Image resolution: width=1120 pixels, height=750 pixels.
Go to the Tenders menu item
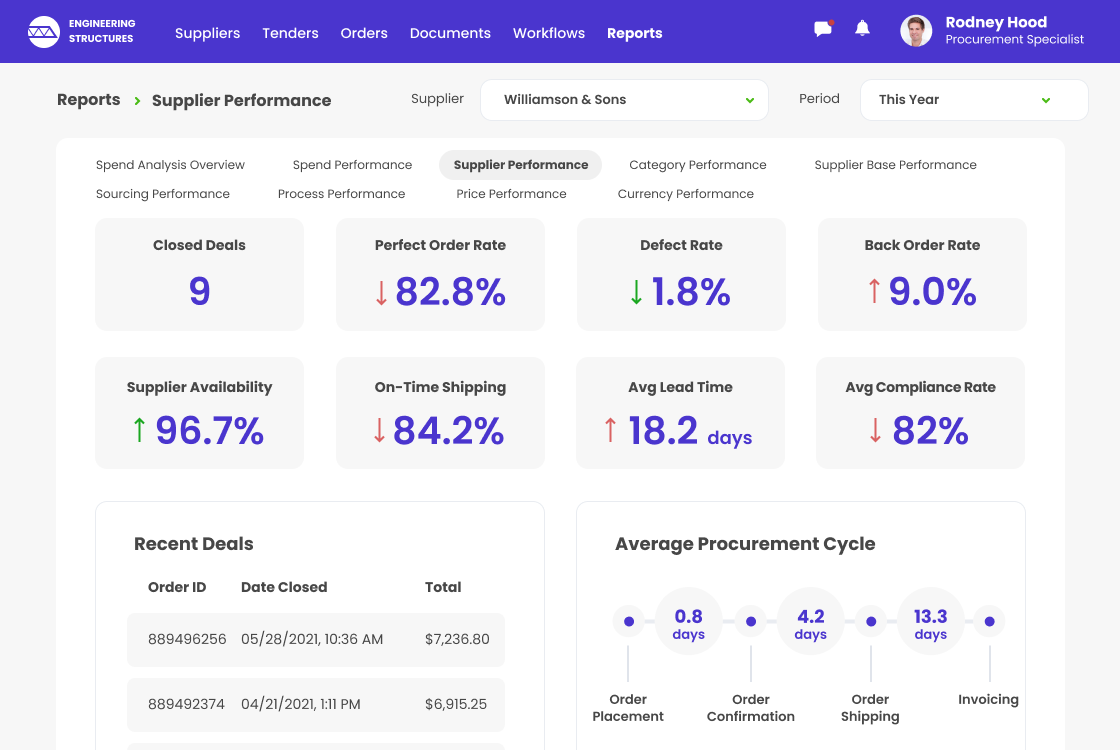click(x=290, y=33)
